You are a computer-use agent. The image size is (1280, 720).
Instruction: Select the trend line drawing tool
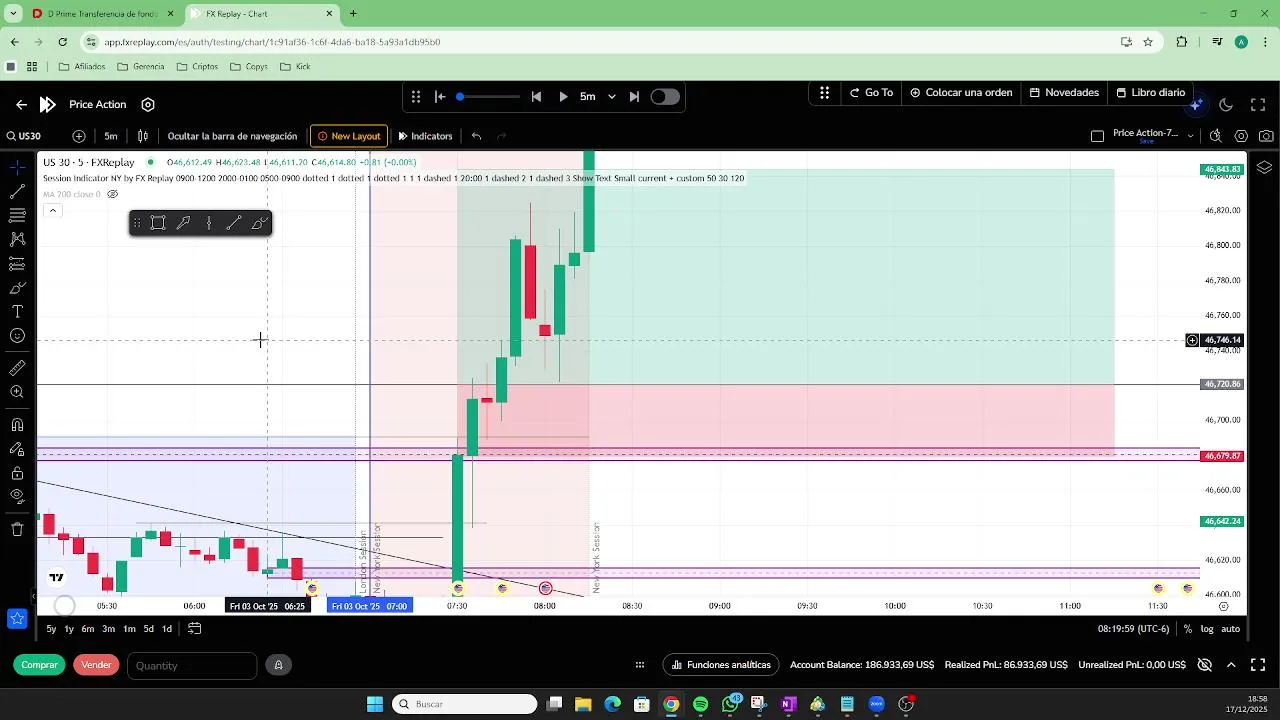click(x=17, y=191)
